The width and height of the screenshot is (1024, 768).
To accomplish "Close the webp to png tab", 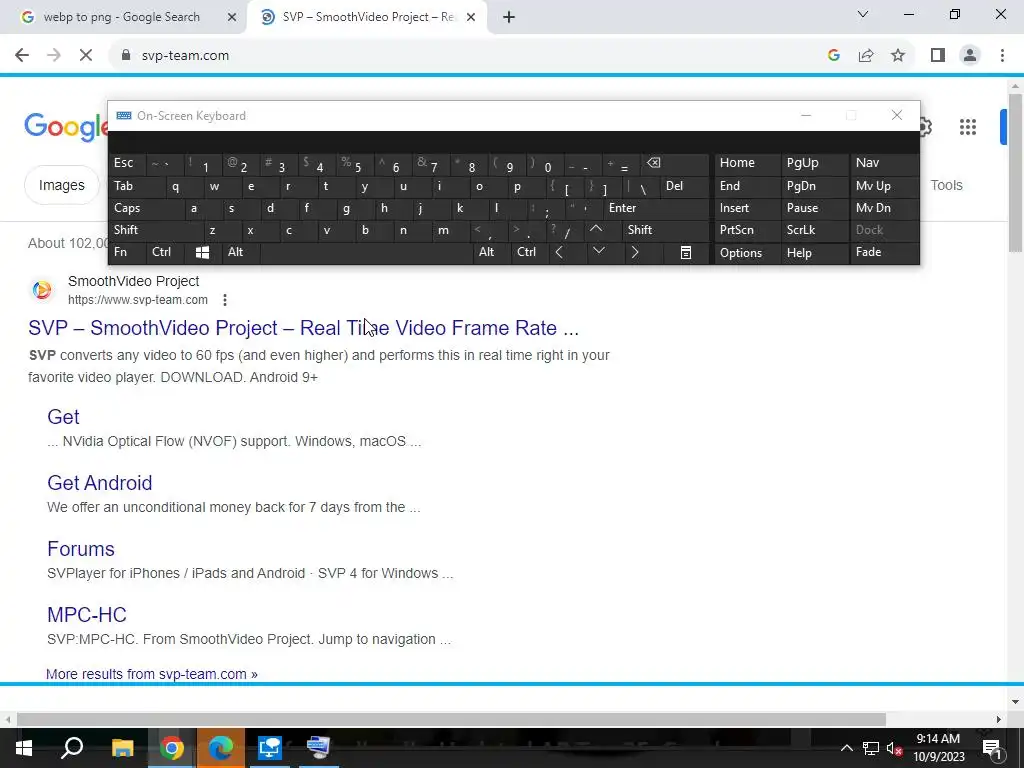I will click(x=232, y=18).
